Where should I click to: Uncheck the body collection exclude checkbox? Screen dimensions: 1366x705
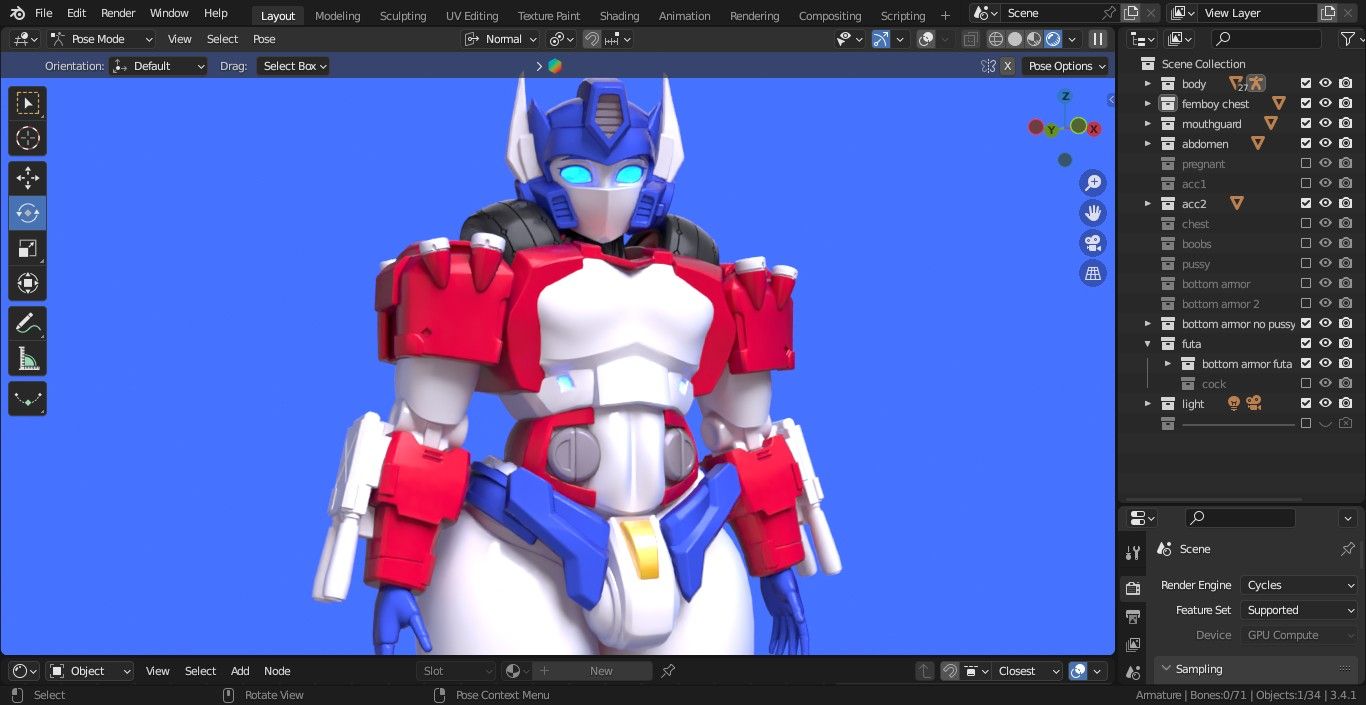click(1305, 84)
